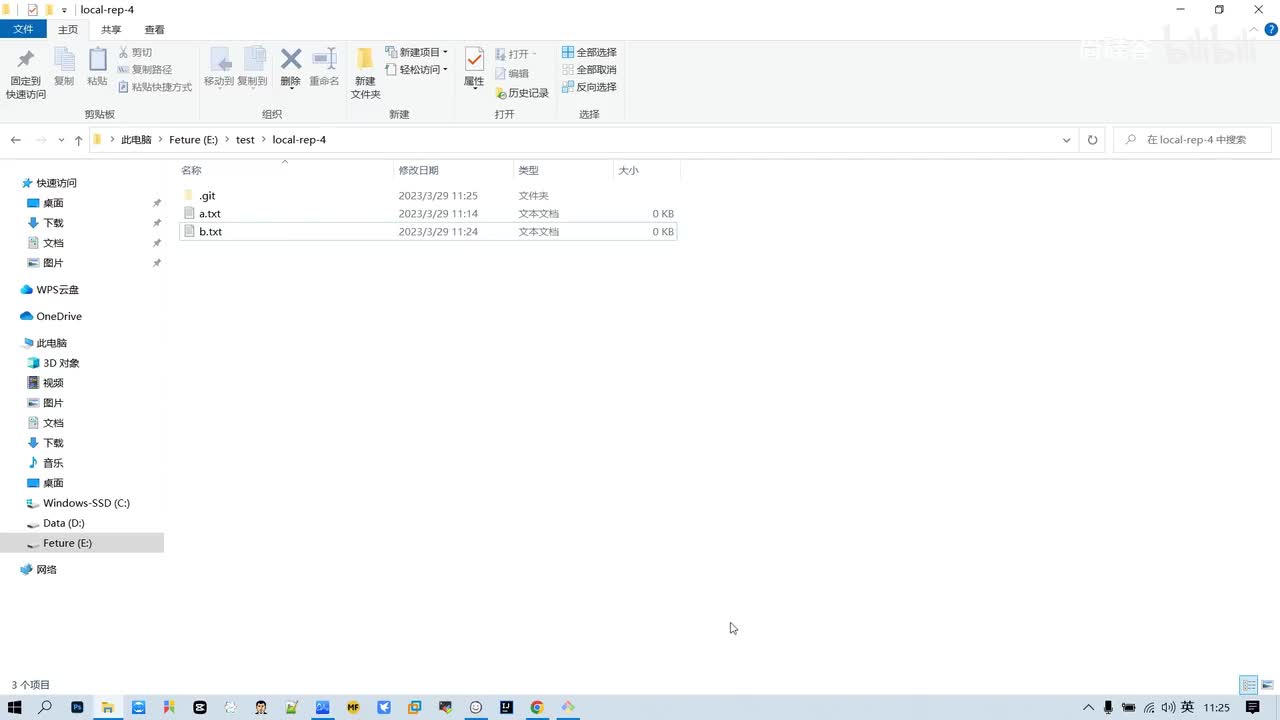Screen dimensions: 1280x720
Task: Expand the address bar history dropdown
Action: [x=1066, y=140]
